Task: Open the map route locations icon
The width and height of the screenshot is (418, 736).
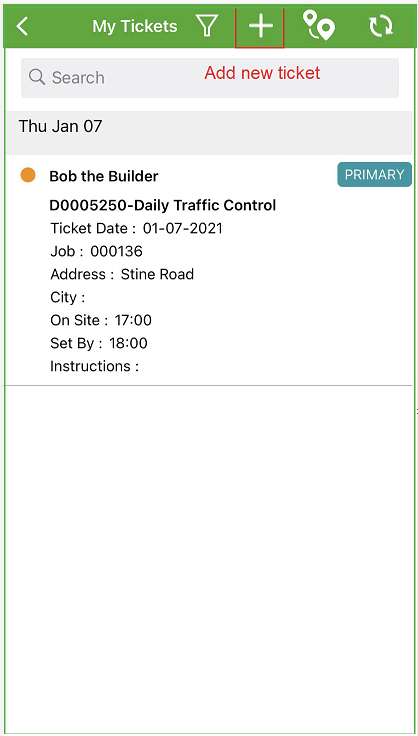Action: [x=319, y=26]
